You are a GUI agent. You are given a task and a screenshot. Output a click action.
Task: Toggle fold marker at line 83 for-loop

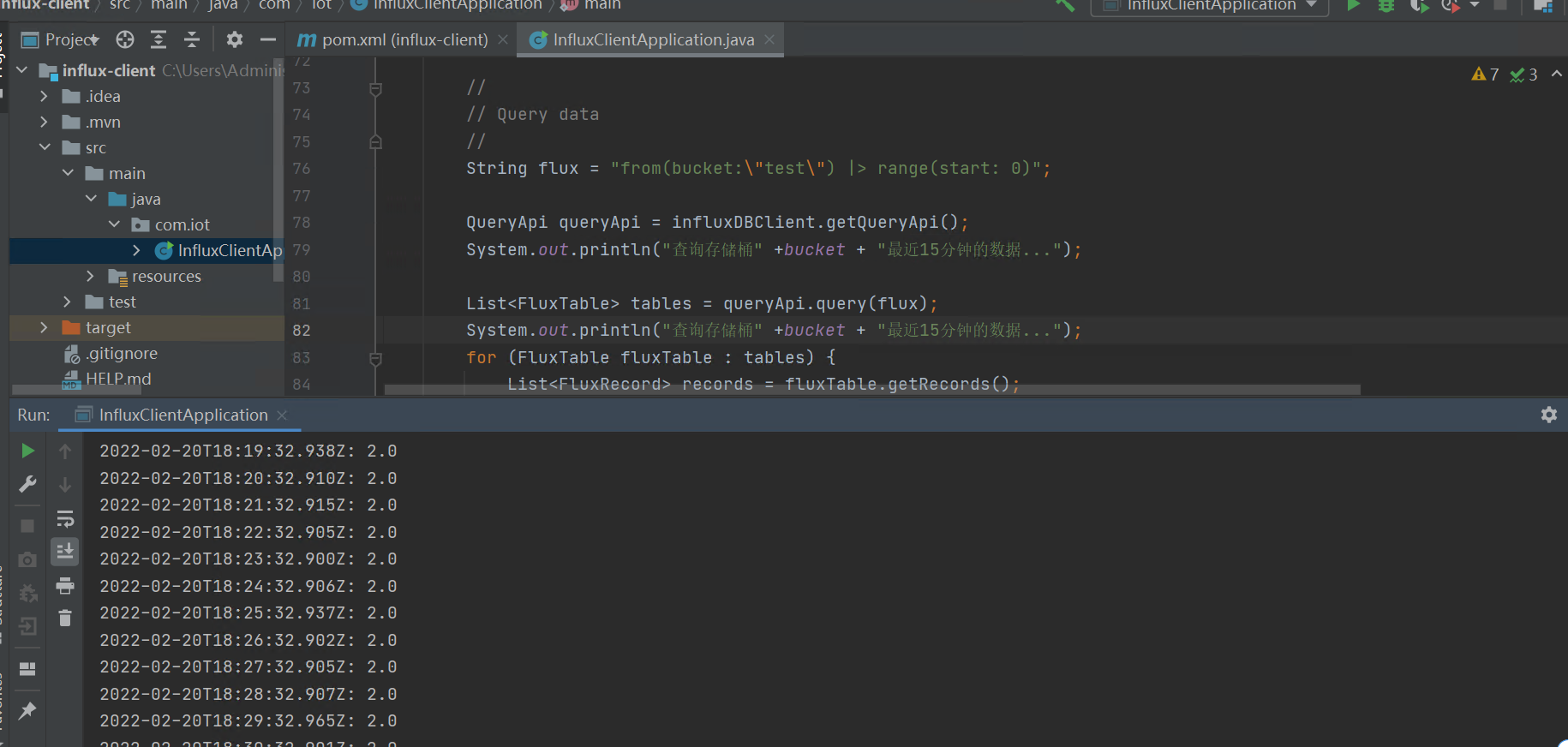pos(375,358)
